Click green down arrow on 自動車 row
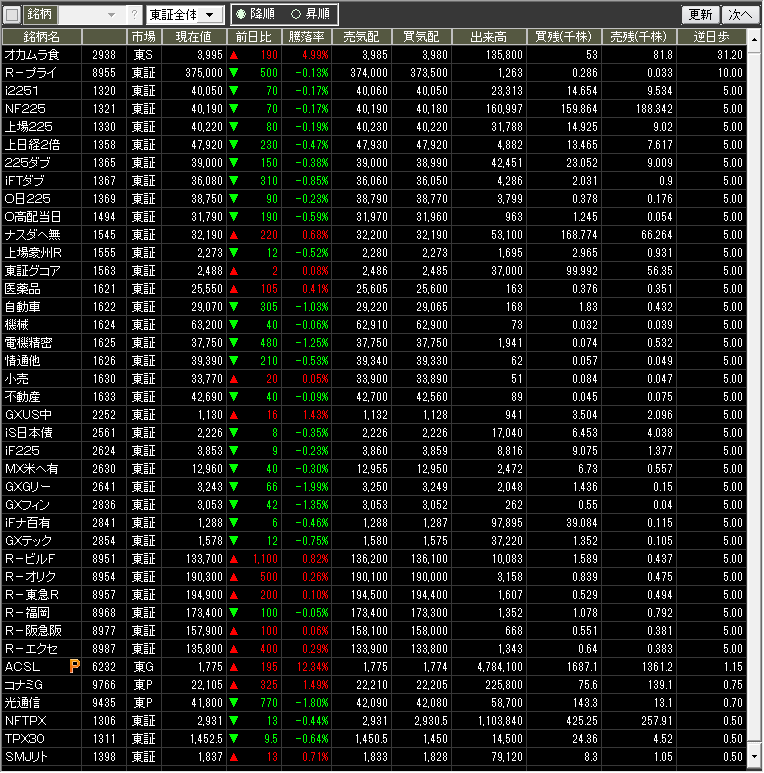764x773 pixels. pyautogui.click(x=234, y=307)
